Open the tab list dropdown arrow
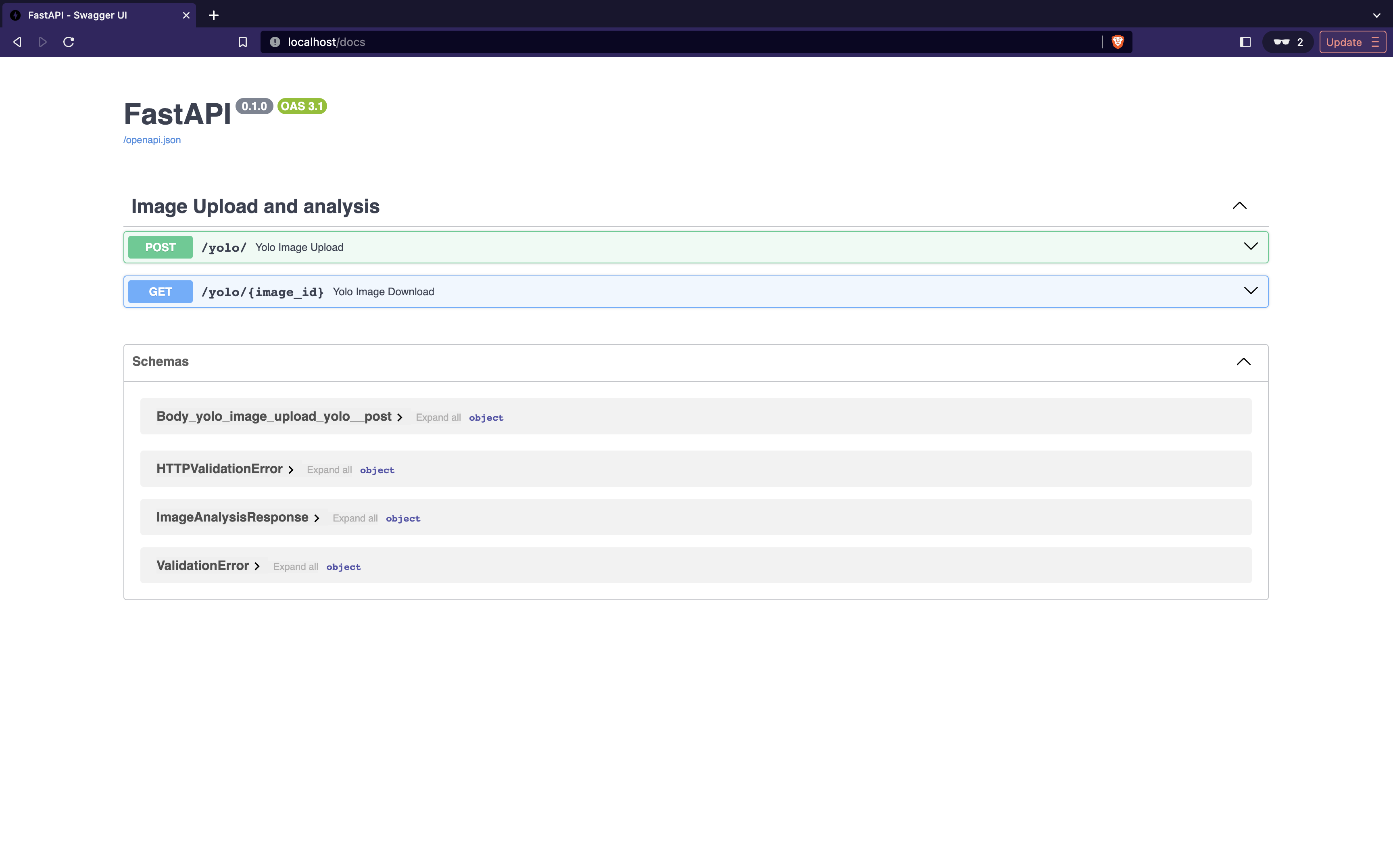The height and width of the screenshot is (868, 1393). (1376, 15)
